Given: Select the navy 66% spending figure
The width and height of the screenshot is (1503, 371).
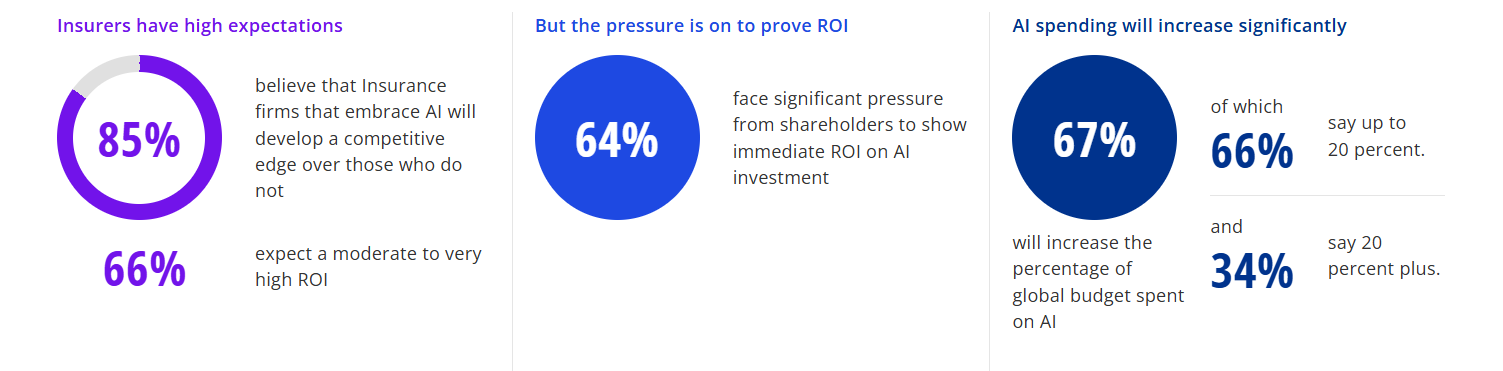Looking at the screenshot, I should pos(1252,150).
